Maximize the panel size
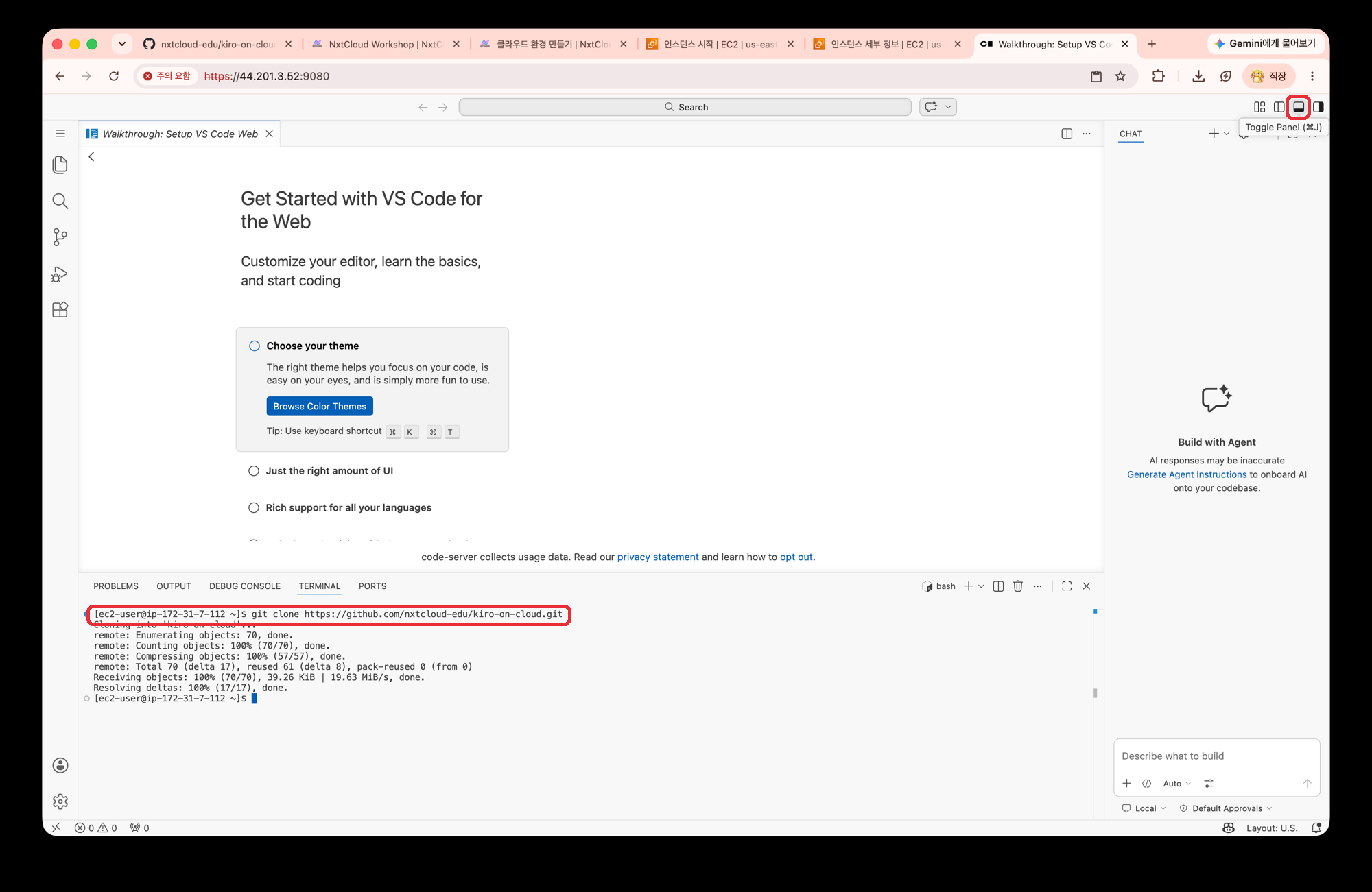This screenshot has height=892, width=1372. point(1067,586)
